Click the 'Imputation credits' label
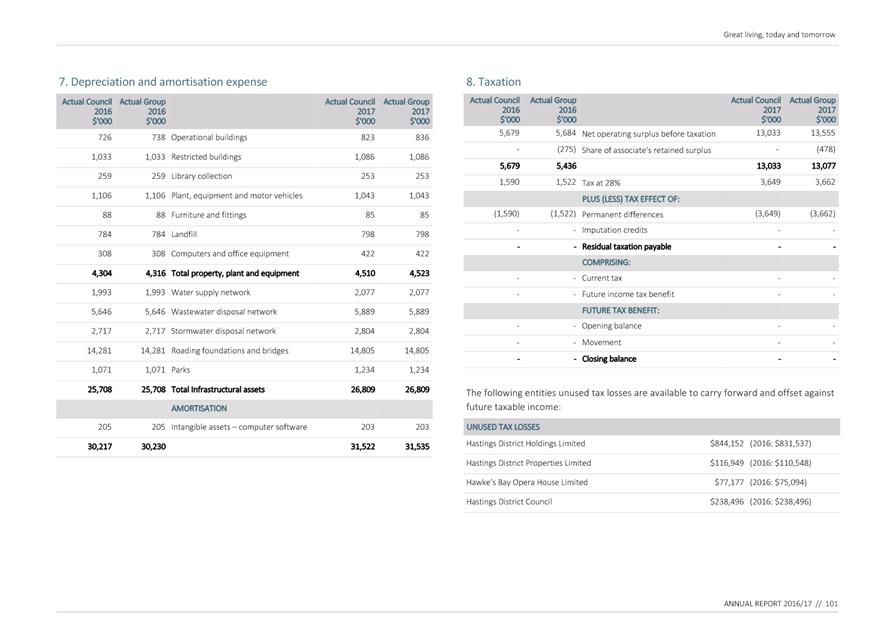This screenshot has width=895, height=638. pyautogui.click(x=614, y=231)
